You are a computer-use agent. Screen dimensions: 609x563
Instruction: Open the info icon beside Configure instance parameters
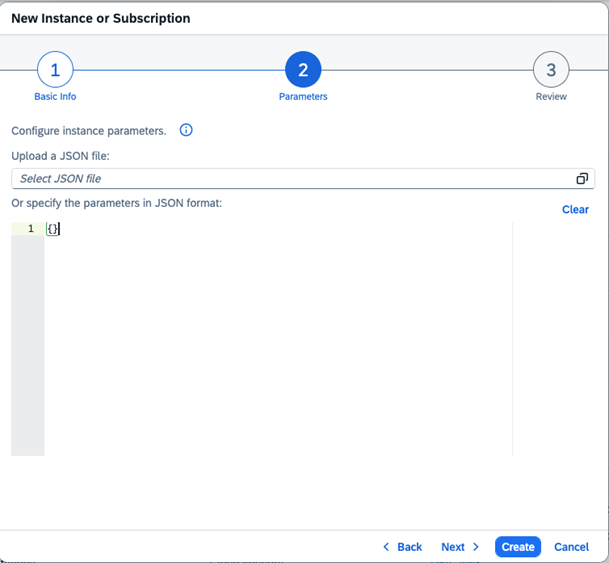coord(186,131)
